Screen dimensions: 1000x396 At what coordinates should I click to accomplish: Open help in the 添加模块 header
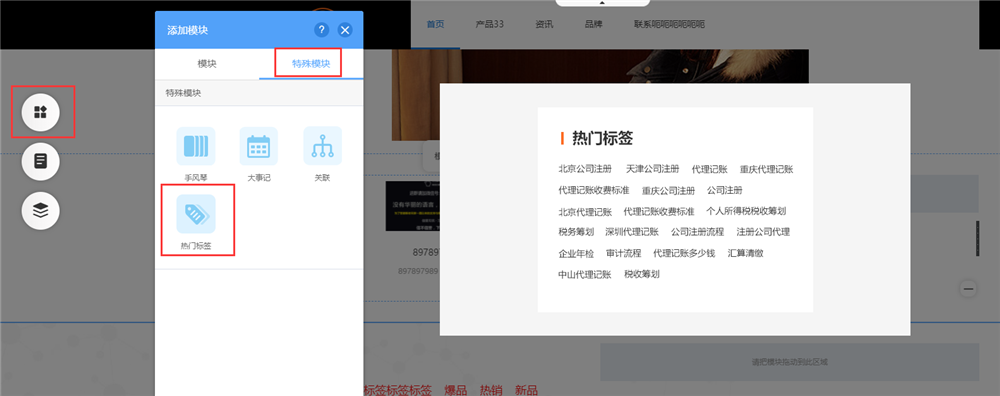pos(322,30)
